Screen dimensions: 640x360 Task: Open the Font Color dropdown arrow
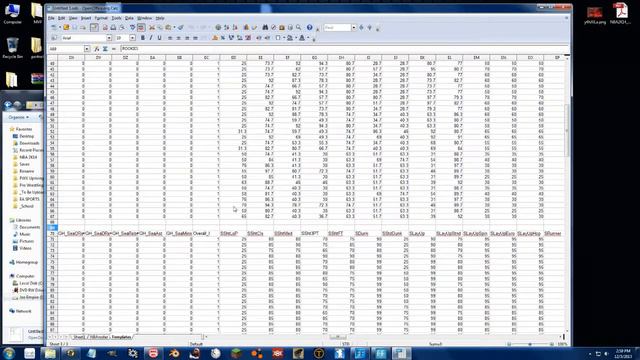pyautogui.click(x=308, y=38)
